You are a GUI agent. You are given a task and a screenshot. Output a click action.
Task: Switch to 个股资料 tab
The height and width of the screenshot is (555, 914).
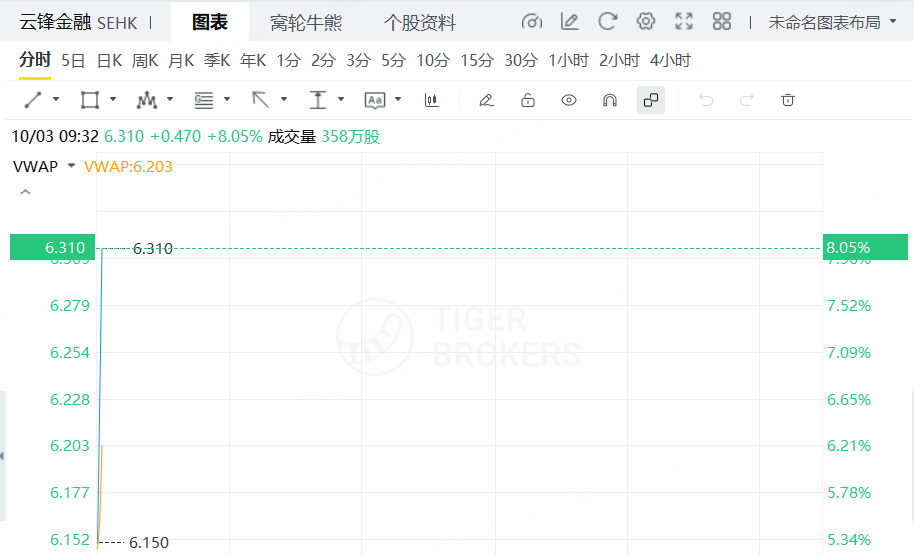420,23
